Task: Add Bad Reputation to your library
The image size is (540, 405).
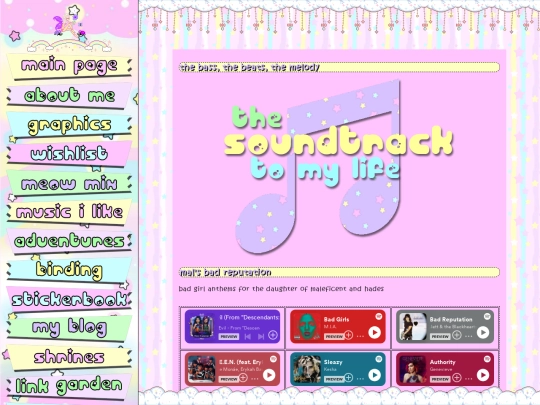Action: coord(457,335)
